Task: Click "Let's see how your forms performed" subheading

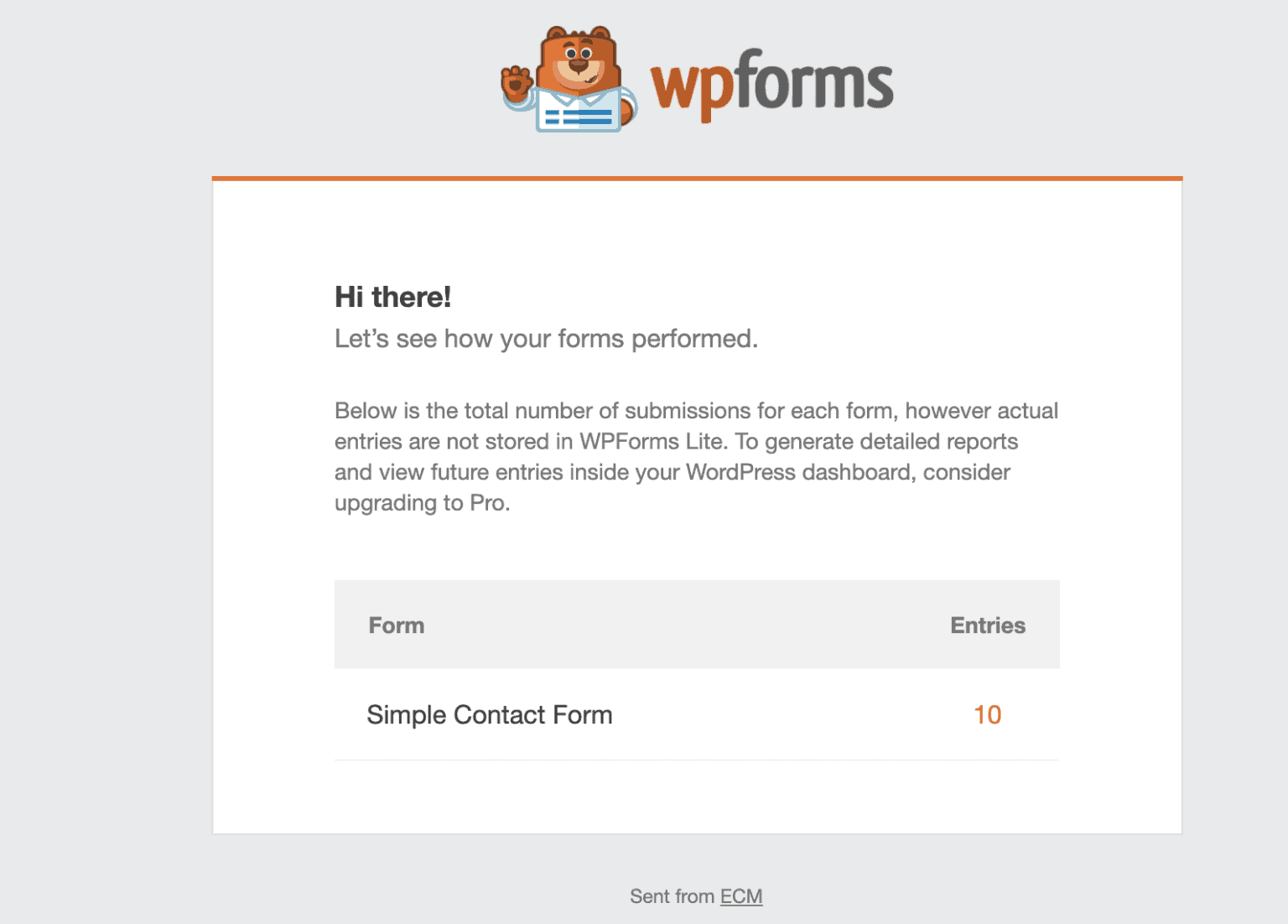Action: [546, 339]
